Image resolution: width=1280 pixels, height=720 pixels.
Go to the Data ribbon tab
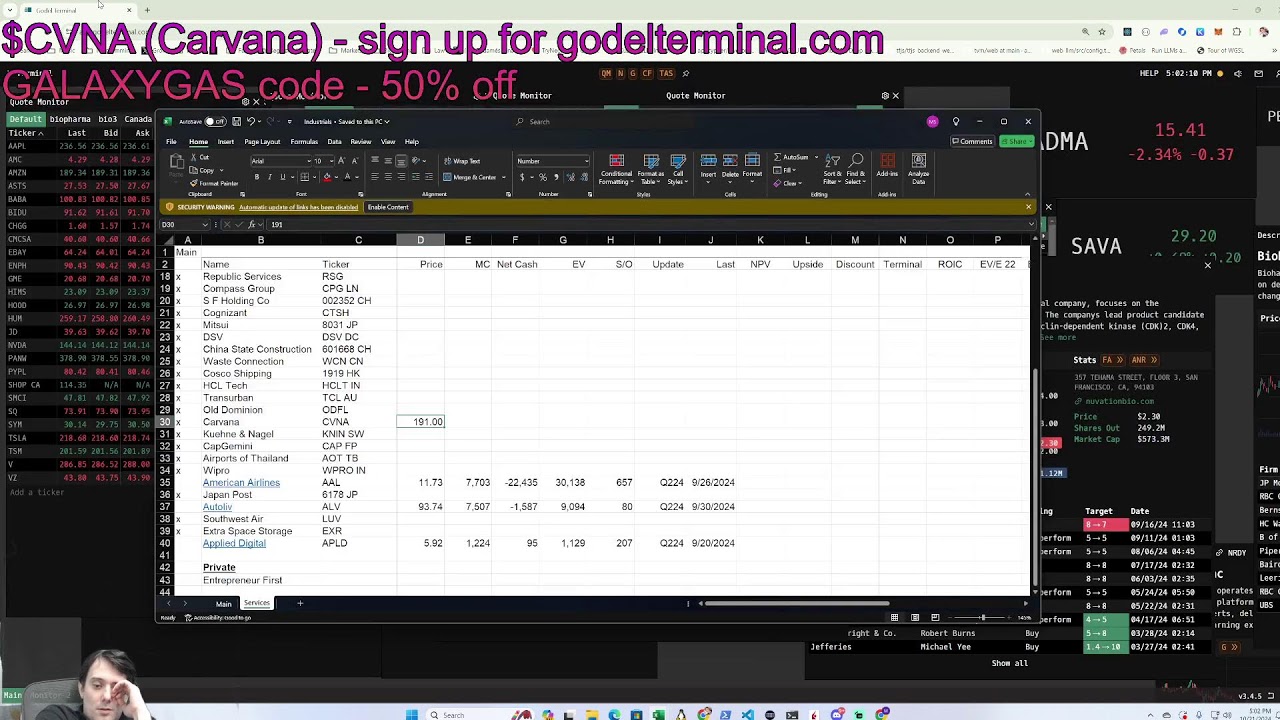334,142
